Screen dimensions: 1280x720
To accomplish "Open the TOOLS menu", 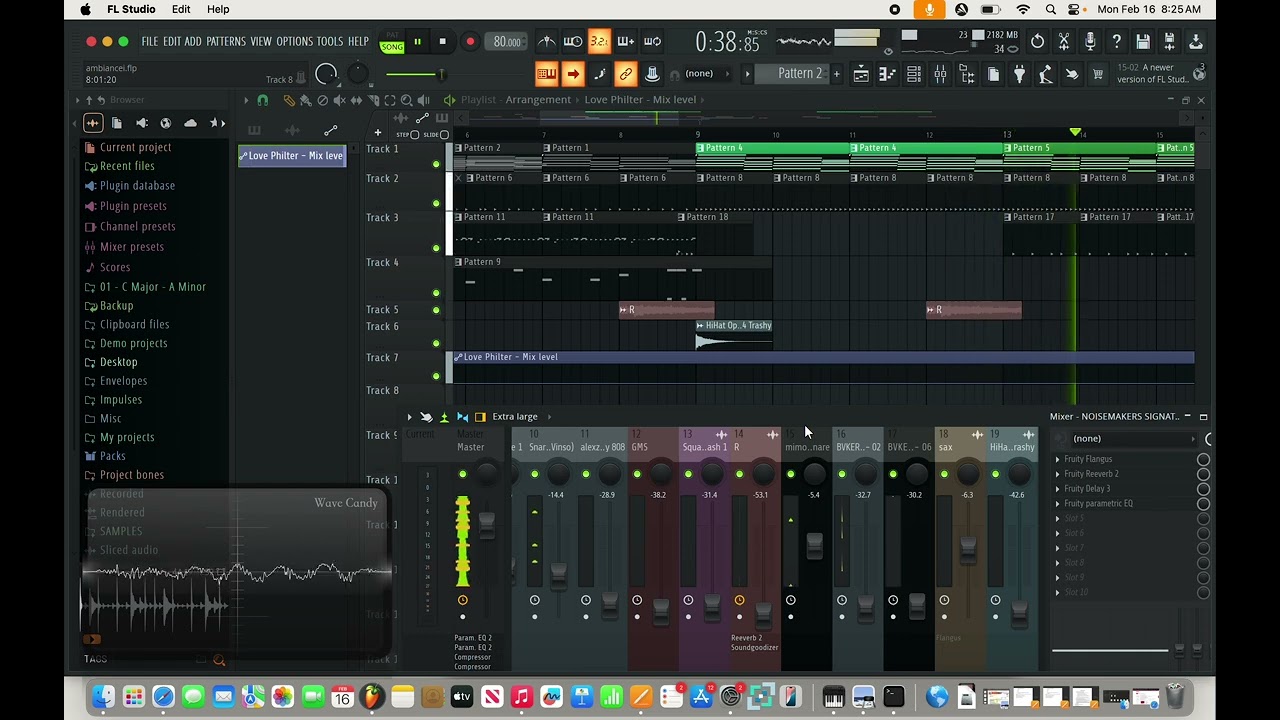I will pyautogui.click(x=329, y=42).
